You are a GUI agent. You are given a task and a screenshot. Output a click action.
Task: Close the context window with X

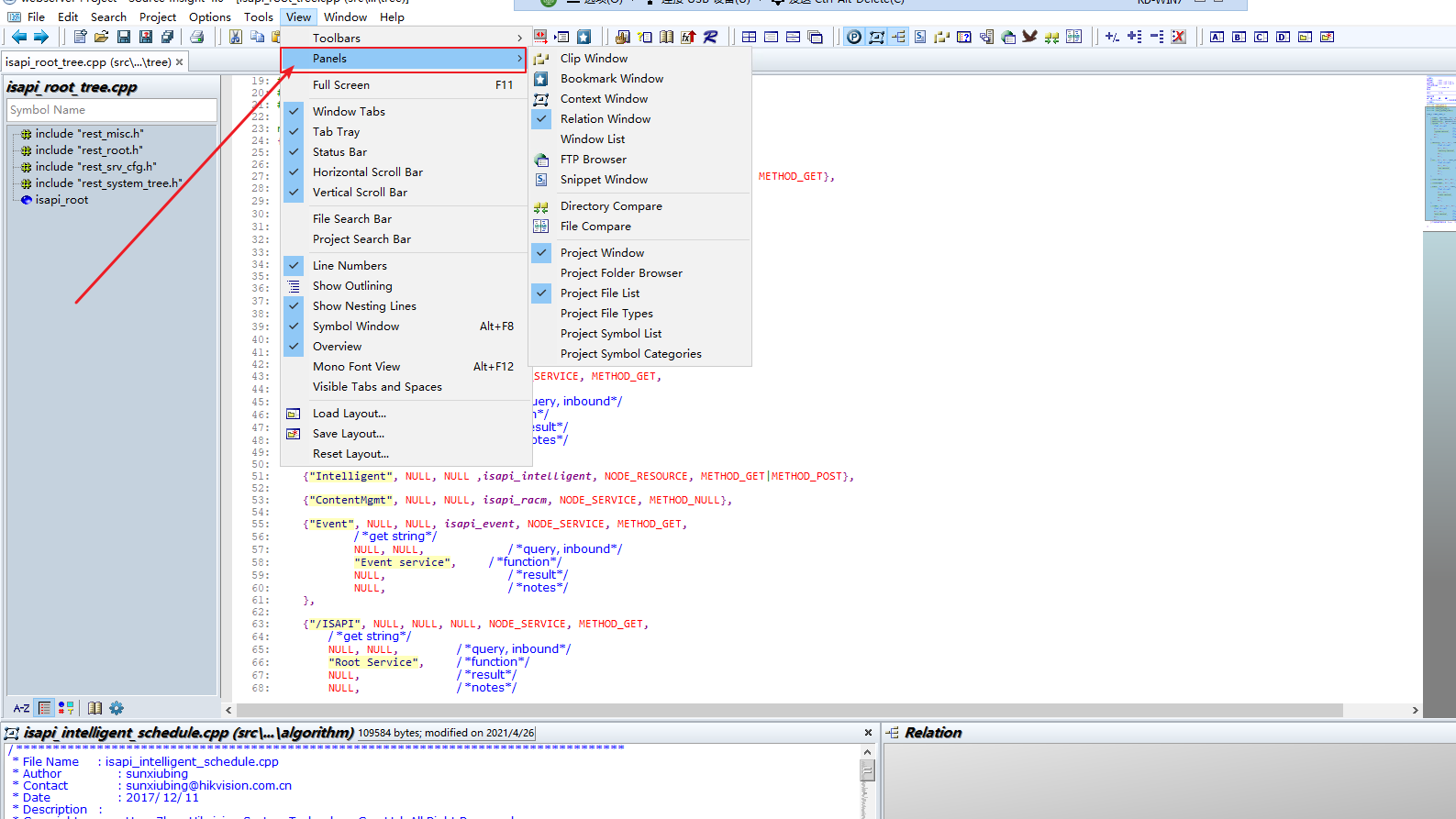point(868,733)
